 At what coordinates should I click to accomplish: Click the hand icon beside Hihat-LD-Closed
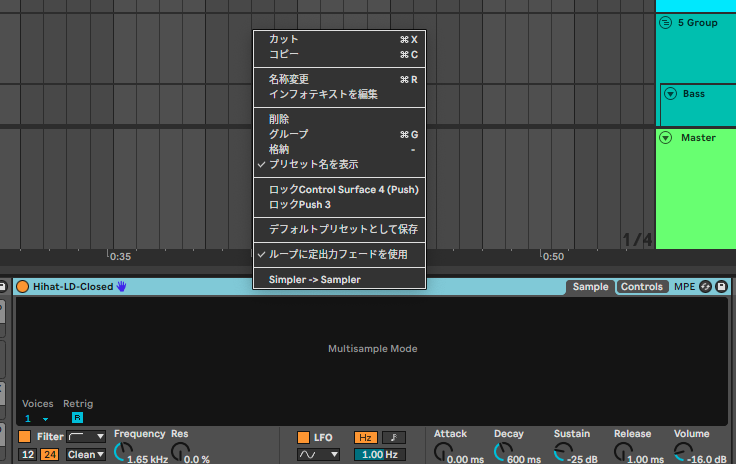[x=122, y=286]
